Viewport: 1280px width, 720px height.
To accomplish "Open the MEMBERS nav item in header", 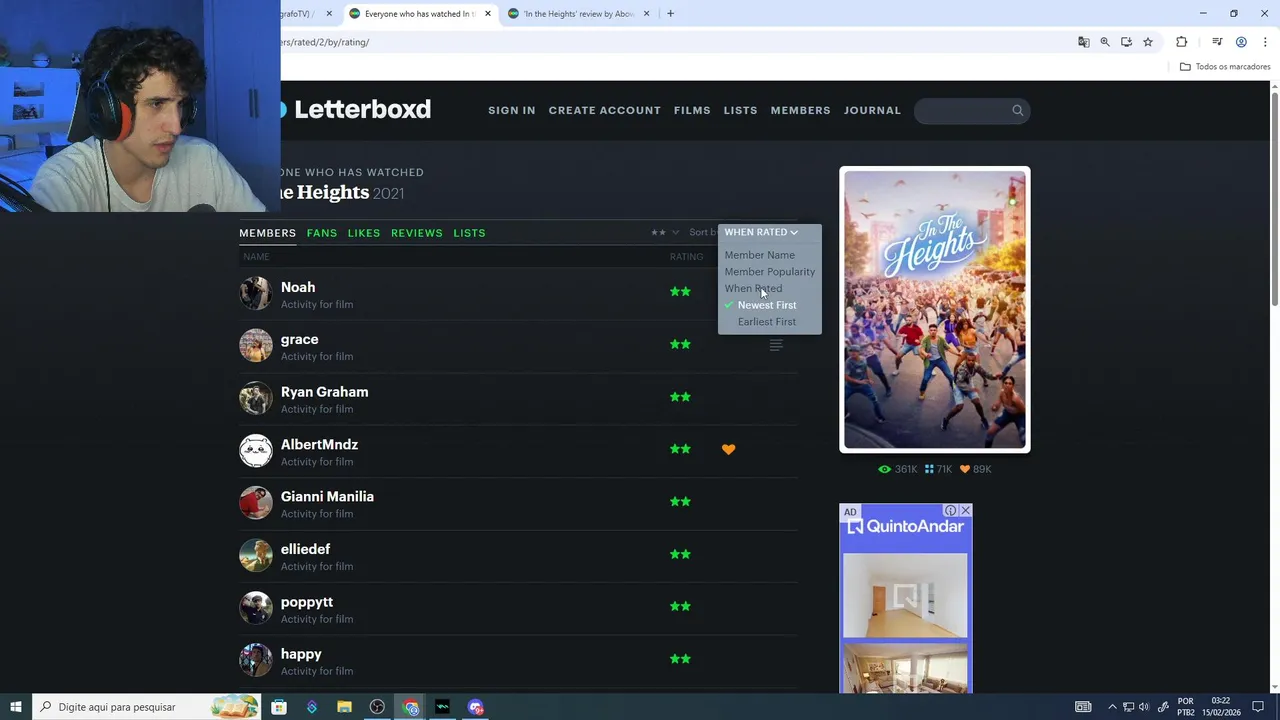I will [800, 110].
